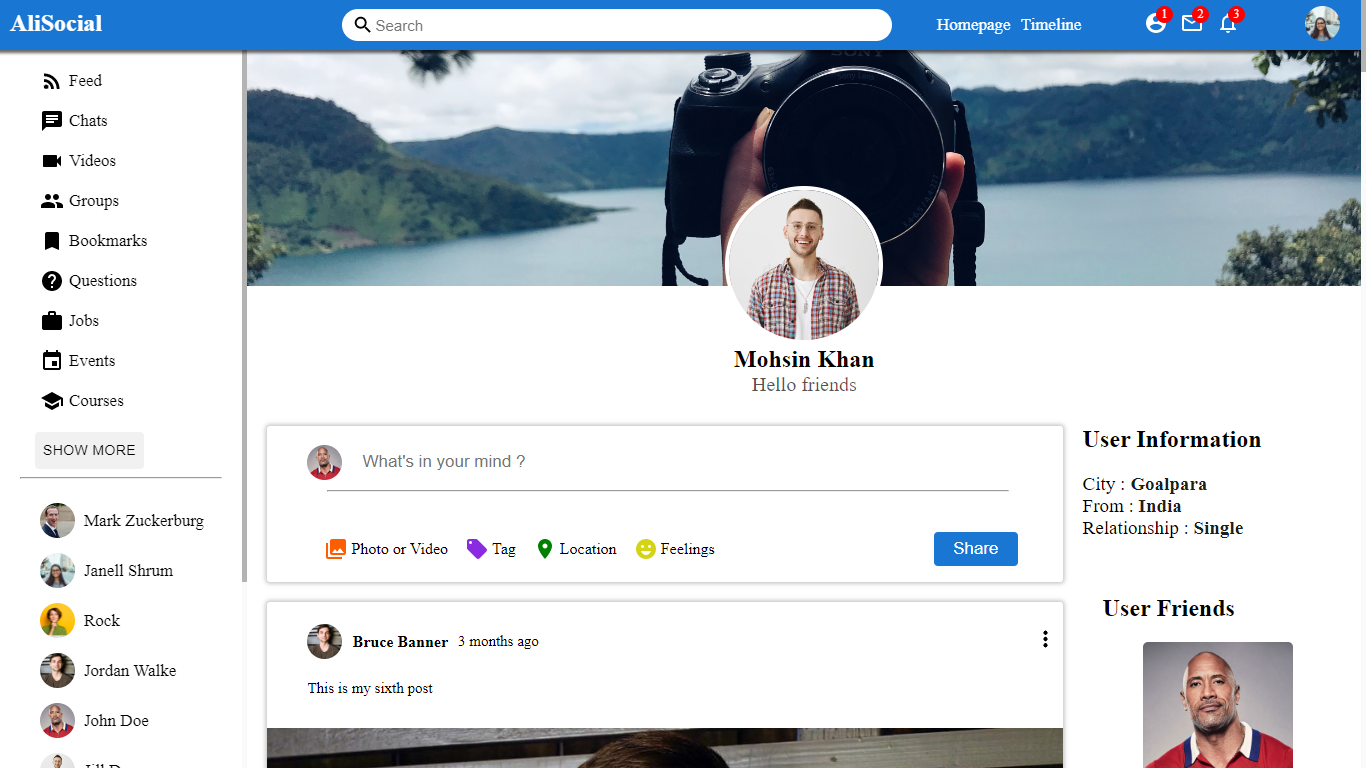Viewport: 1366px width, 768px height.
Task: Switch to the Homepage view
Action: [x=972, y=24]
